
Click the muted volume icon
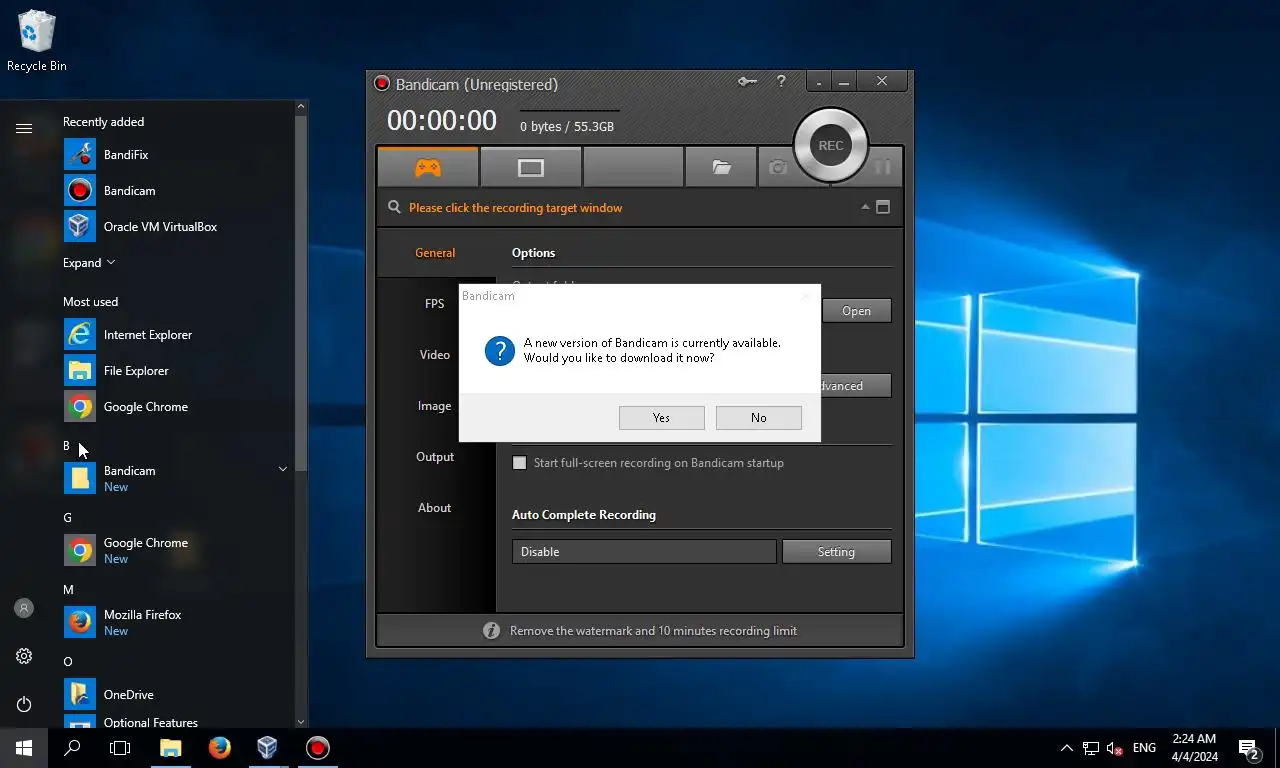click(1115, 748)
